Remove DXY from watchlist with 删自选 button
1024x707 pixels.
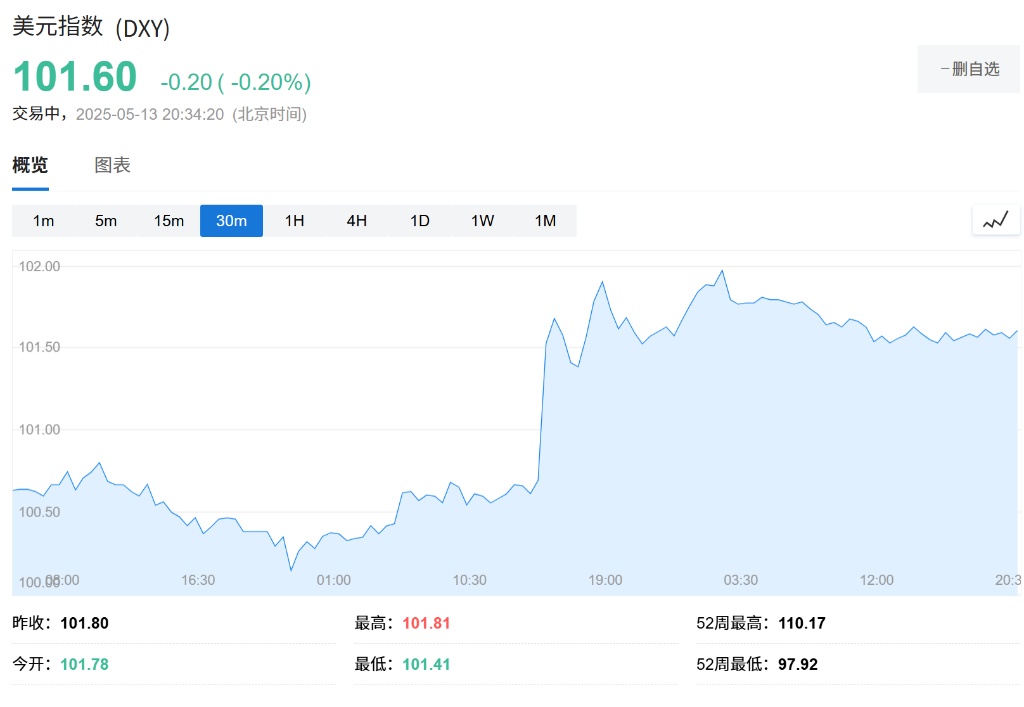[968, 69]
